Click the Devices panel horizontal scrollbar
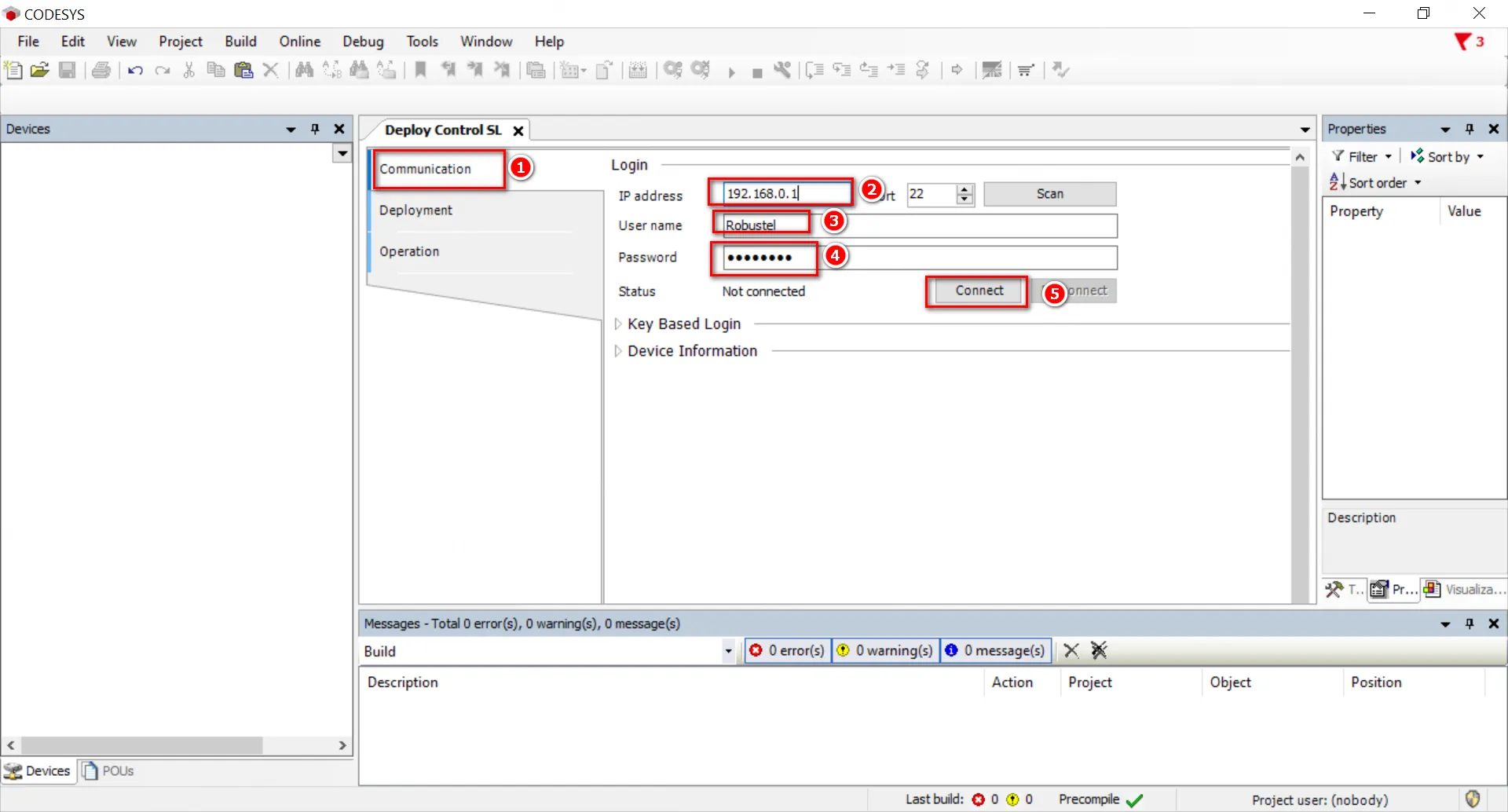Screen dimensions: 1508x812 (x=141, y=745)
